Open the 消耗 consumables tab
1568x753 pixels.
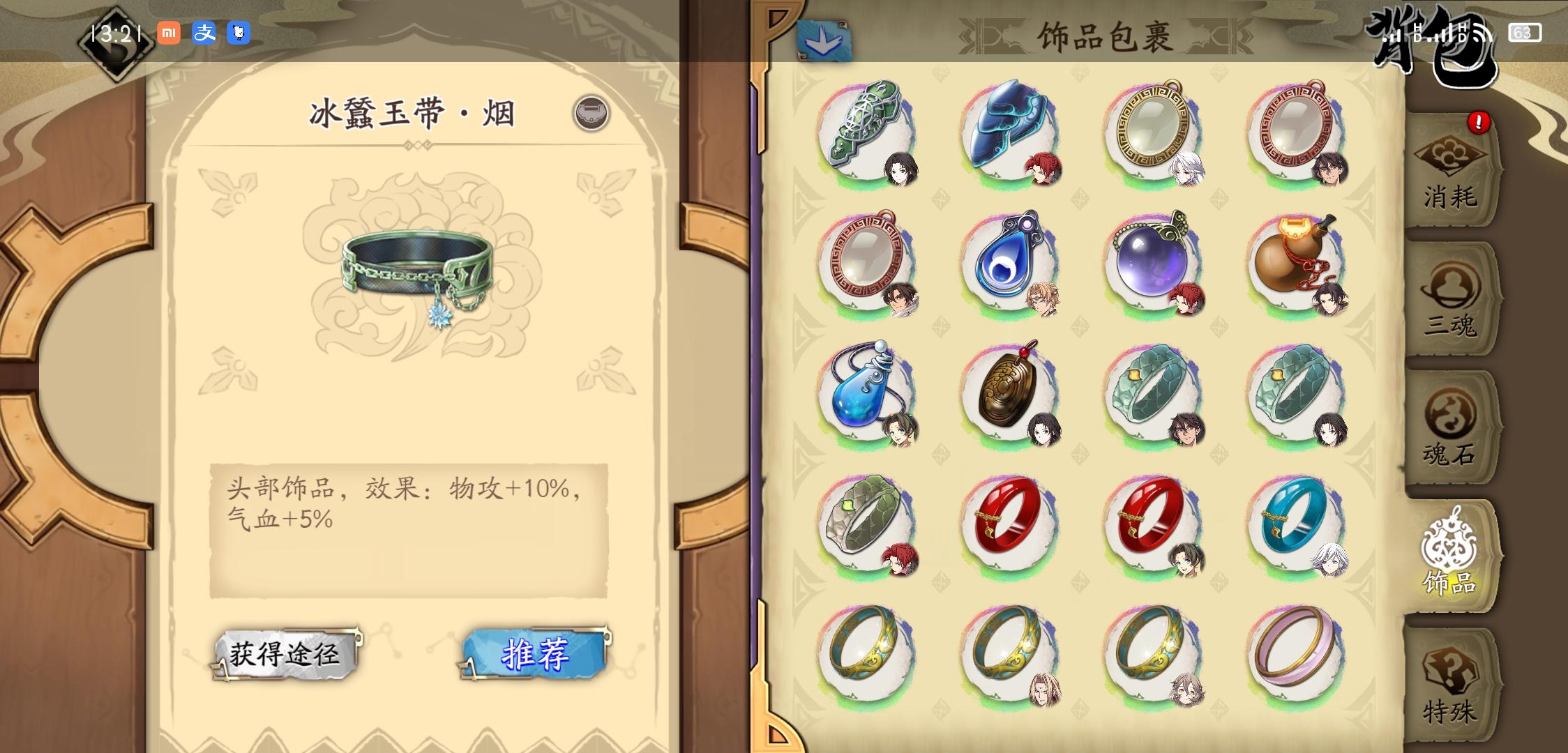tap(1451, 171)
